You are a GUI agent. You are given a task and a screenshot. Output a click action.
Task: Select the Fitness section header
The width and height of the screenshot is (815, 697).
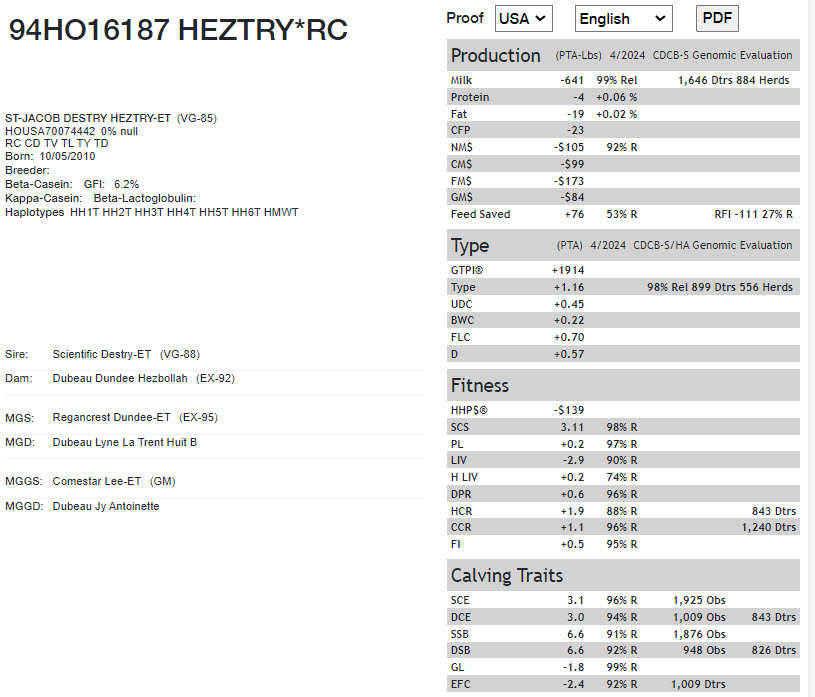480,386
